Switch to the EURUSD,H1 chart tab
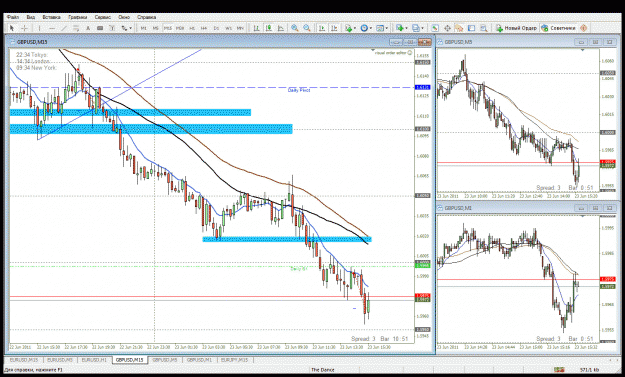 click(x=94, y=359)
